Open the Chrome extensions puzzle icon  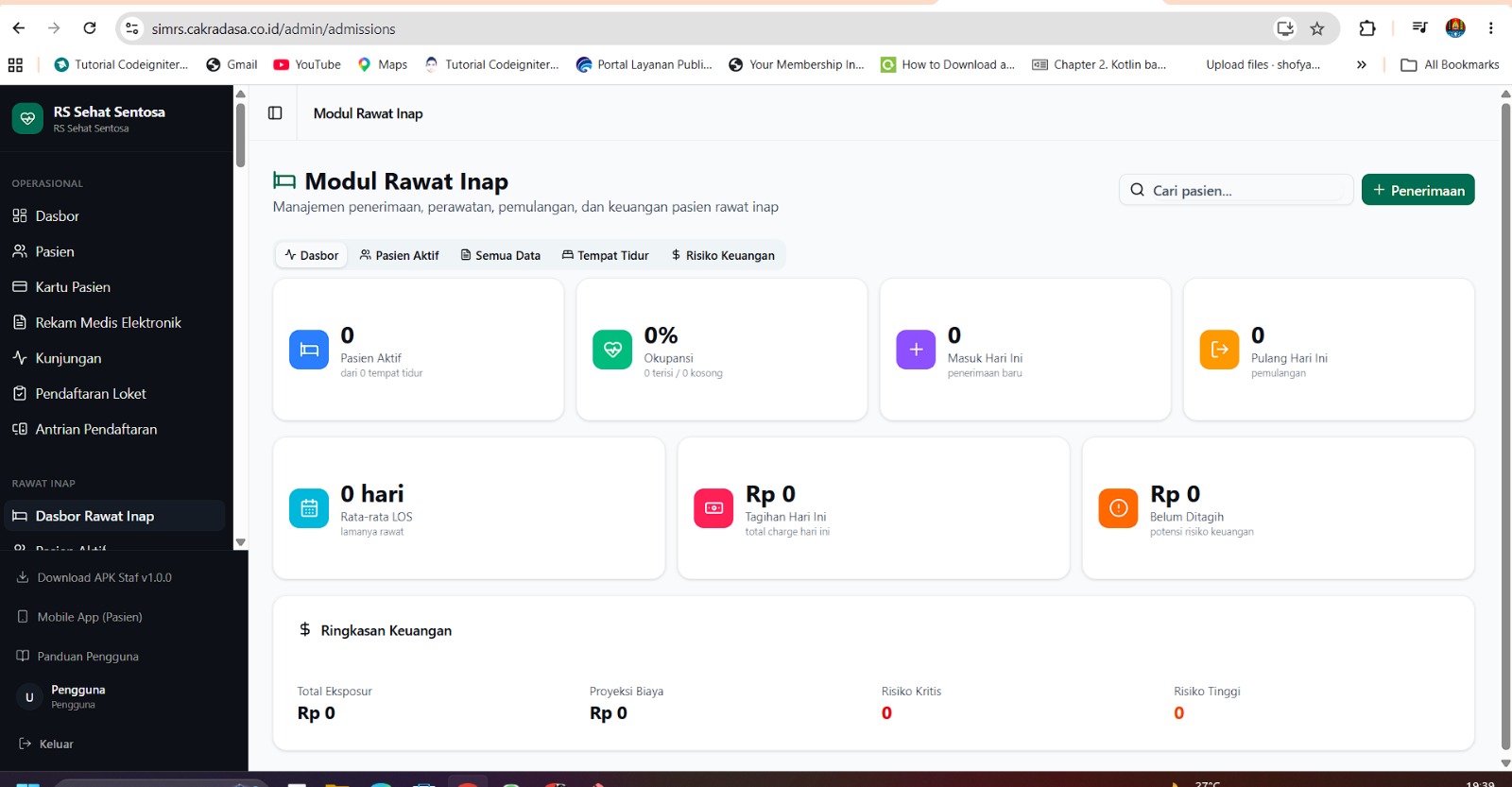(1366, 28)
